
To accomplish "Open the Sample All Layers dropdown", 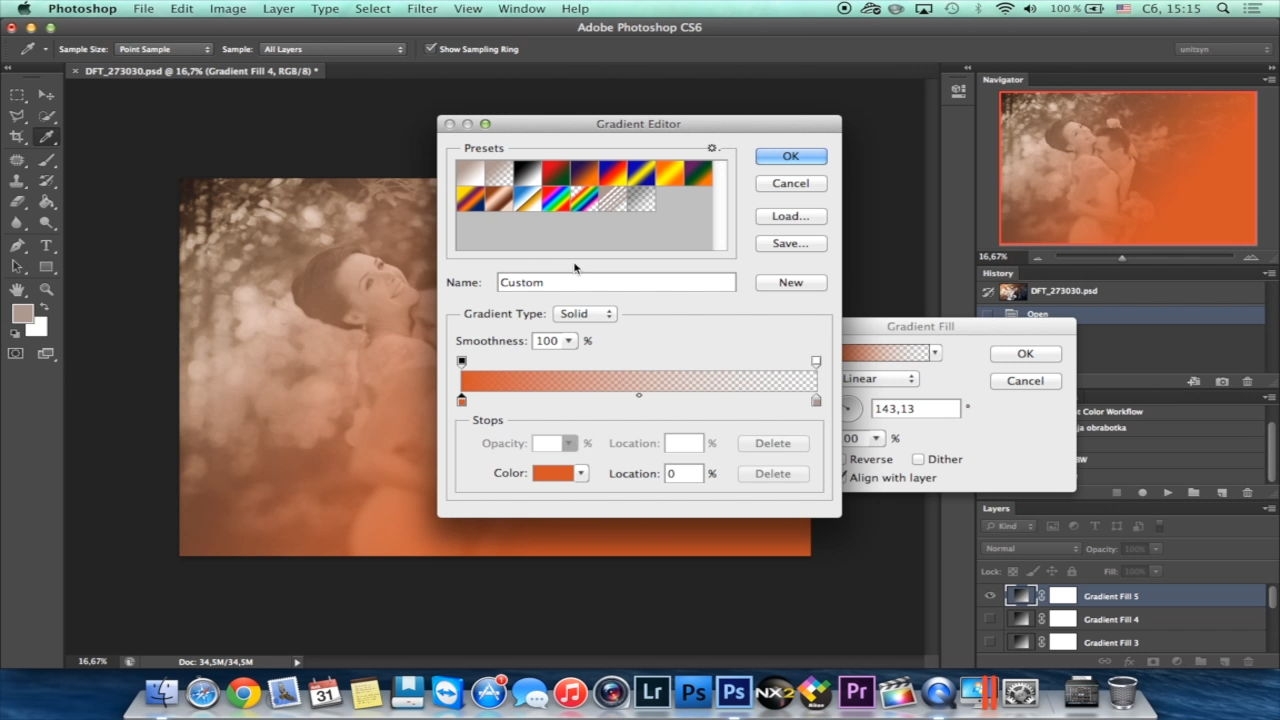I will [x=333, y=49].
